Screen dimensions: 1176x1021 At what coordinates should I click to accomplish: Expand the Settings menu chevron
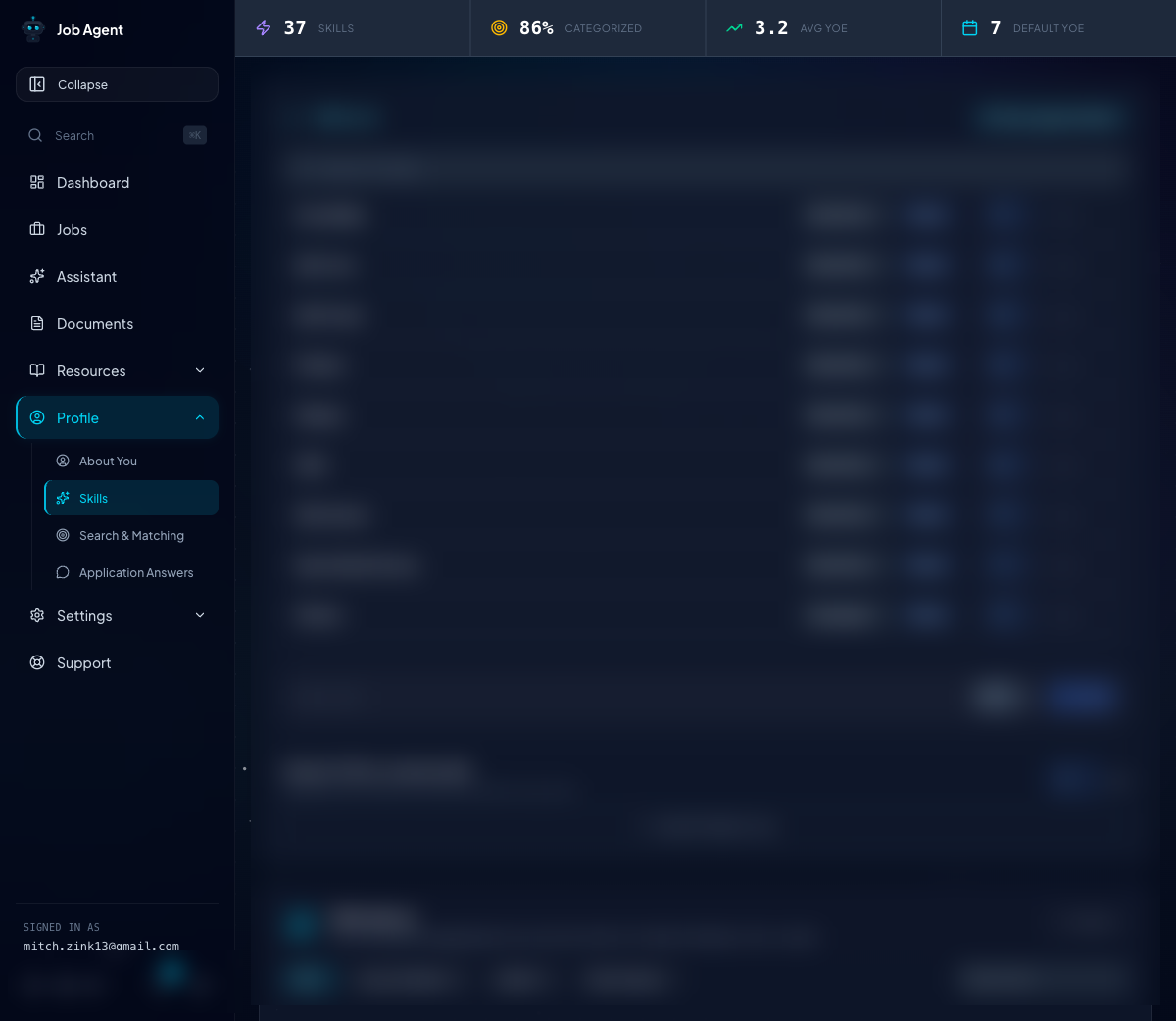[x=200, y=615]
